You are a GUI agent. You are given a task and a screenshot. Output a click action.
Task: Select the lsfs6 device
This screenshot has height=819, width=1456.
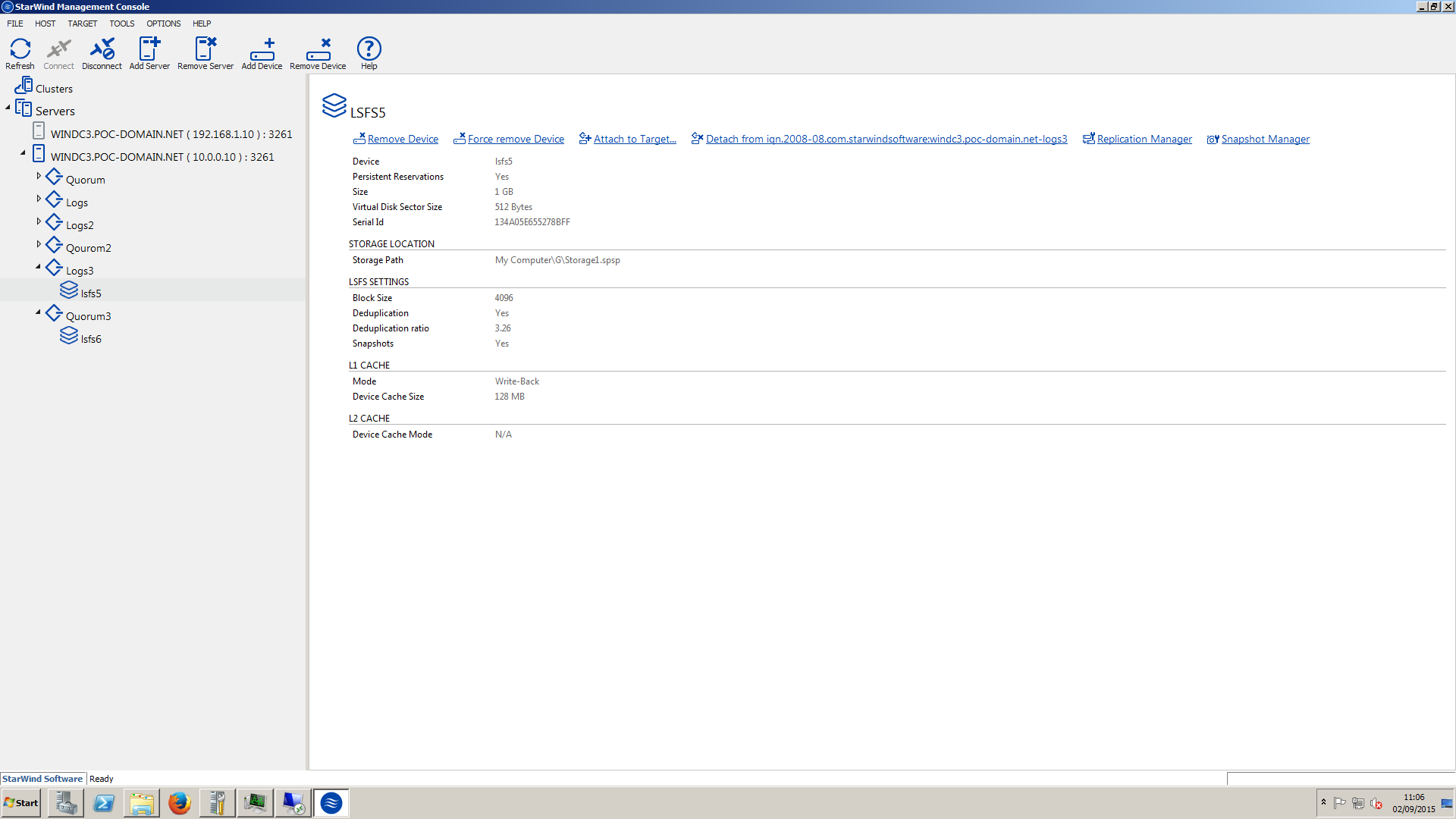click(x=91, y=339)
